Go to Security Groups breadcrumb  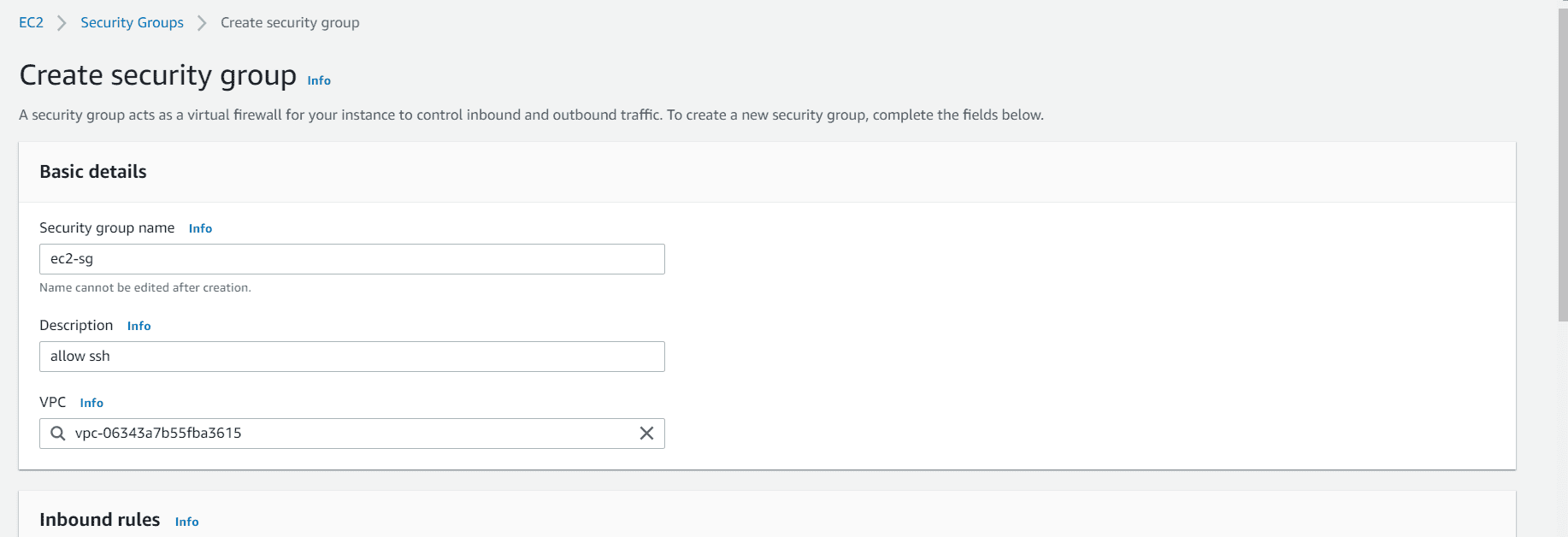132,22
